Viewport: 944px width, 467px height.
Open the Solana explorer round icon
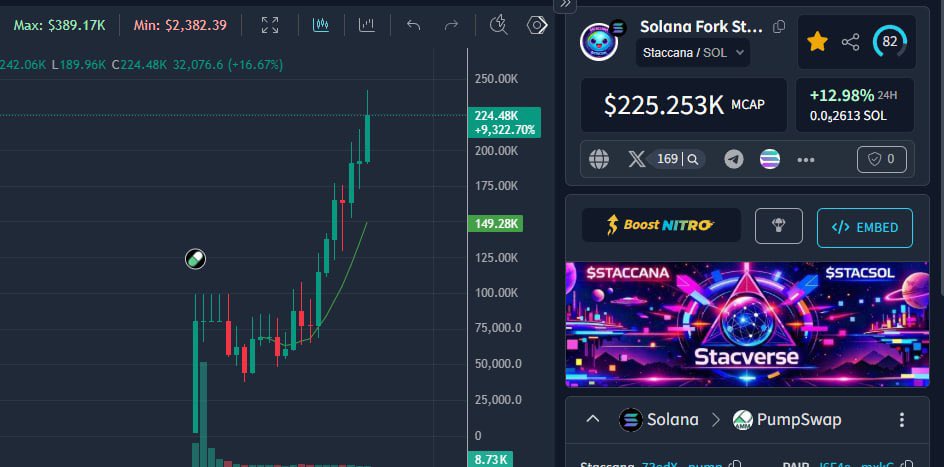(x=769, y=159)
